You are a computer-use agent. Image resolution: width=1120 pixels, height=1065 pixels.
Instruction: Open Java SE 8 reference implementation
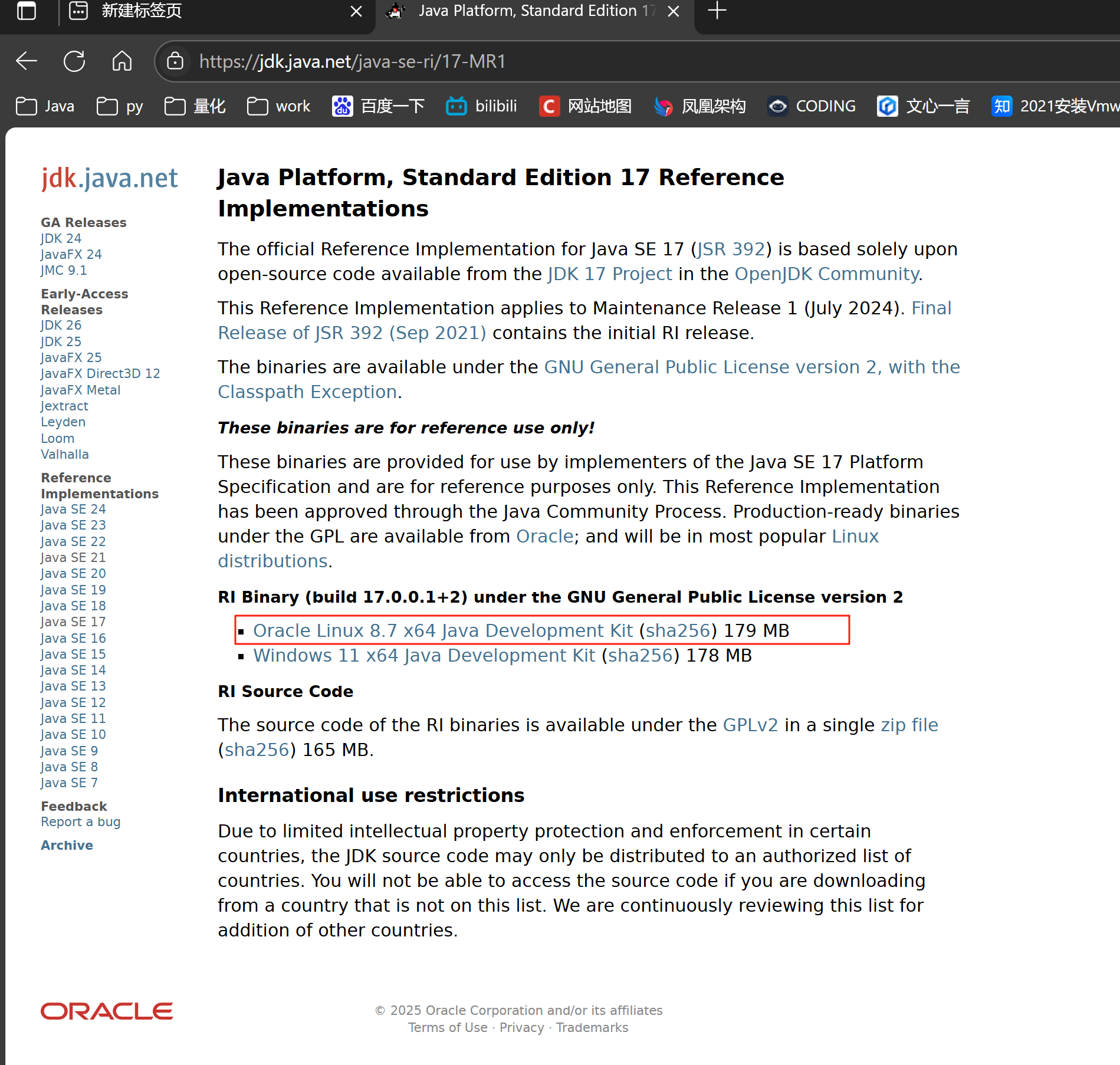point(69,767)
